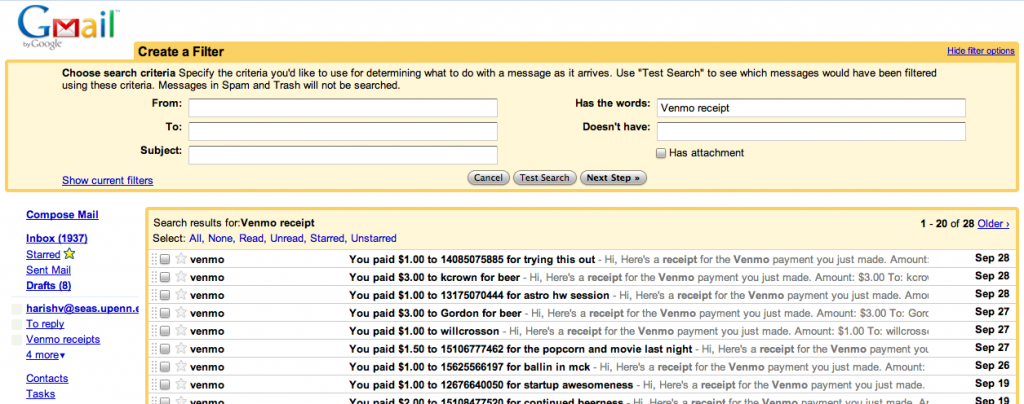The width and height of the screenshot is (1024, 404).
Task: Open the Venmo receipts label
Action: click(x=63, y=339)
